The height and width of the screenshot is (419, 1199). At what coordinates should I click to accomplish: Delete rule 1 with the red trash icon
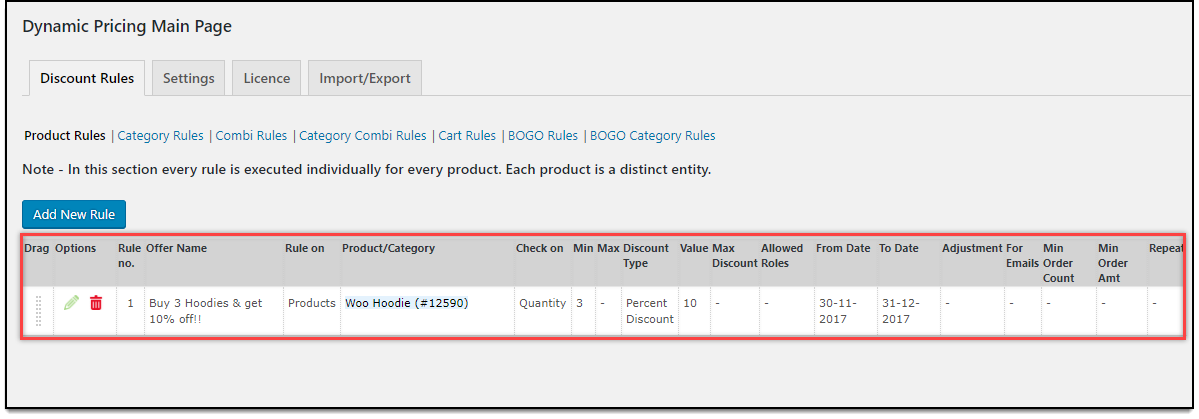coord(96,303)
